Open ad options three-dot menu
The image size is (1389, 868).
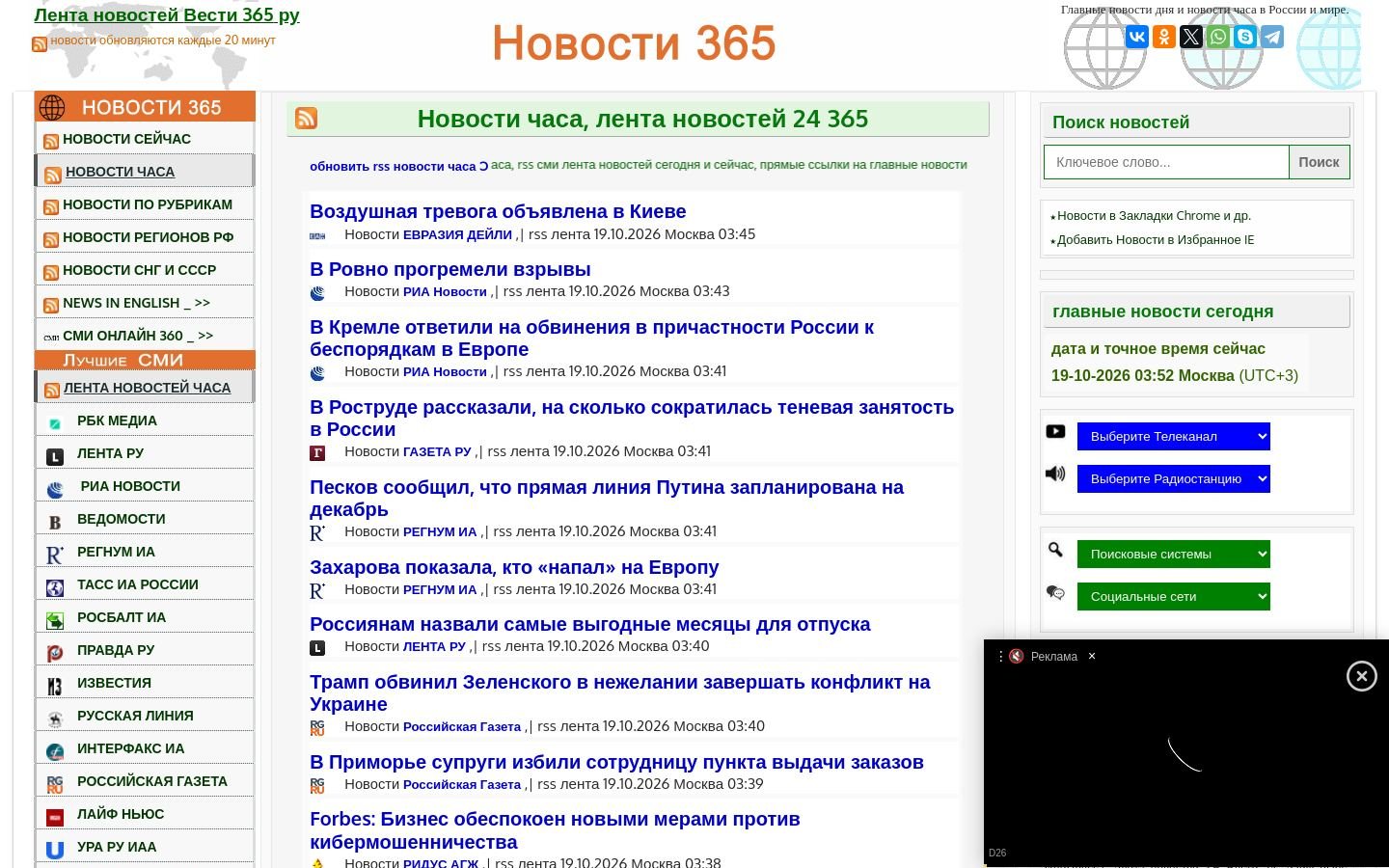point(1000,656)
